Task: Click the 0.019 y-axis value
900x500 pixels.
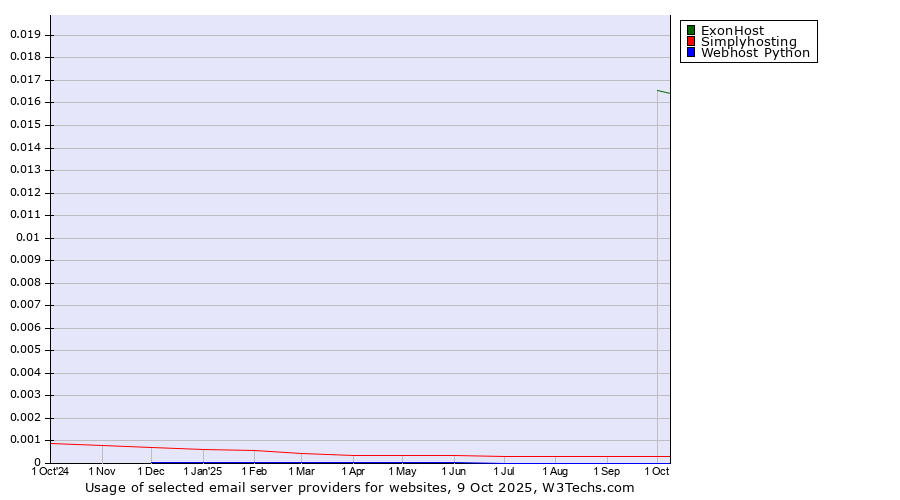Action: [x=25, y=34]
